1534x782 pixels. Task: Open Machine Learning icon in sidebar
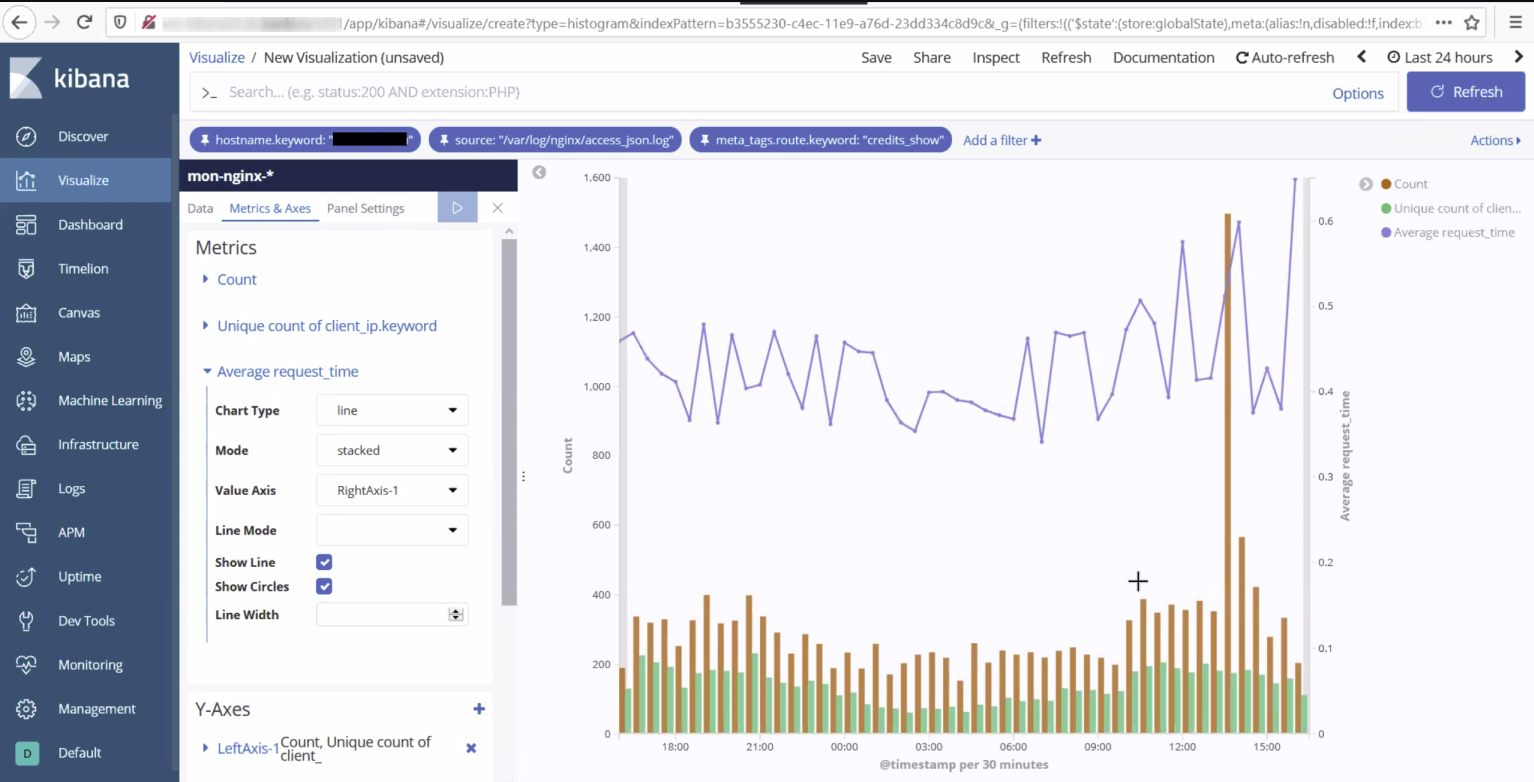(27, 401)
